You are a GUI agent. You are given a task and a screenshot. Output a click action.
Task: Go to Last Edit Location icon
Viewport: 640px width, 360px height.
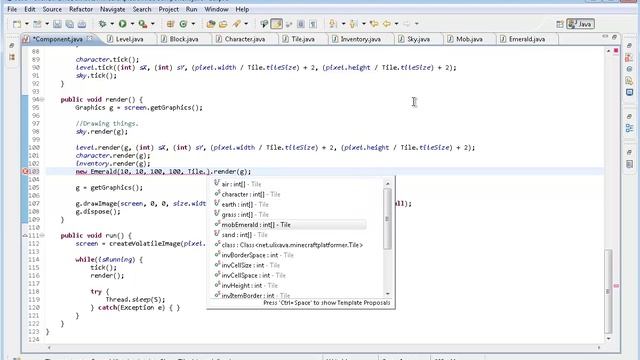click(x=374, y=24)
